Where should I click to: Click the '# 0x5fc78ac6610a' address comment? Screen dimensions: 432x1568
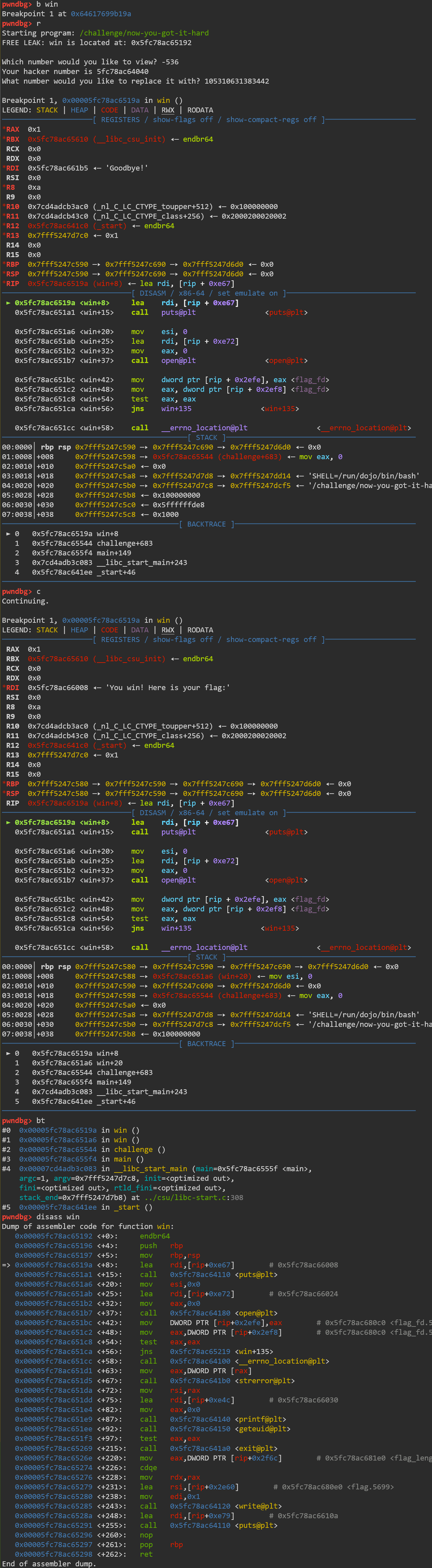(304, 1516)
